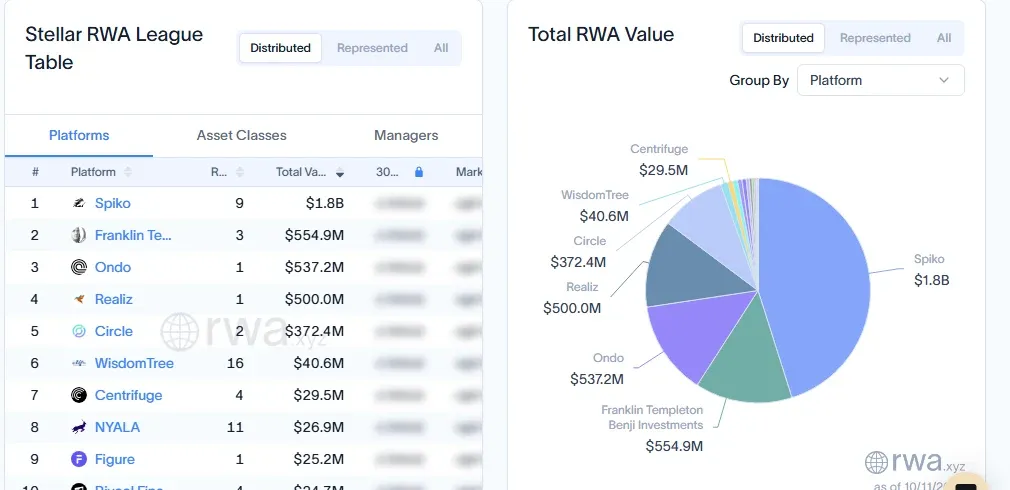Switch to the Platforms tab
This screenshot has width=1010, height=490.
click(79, 135)
